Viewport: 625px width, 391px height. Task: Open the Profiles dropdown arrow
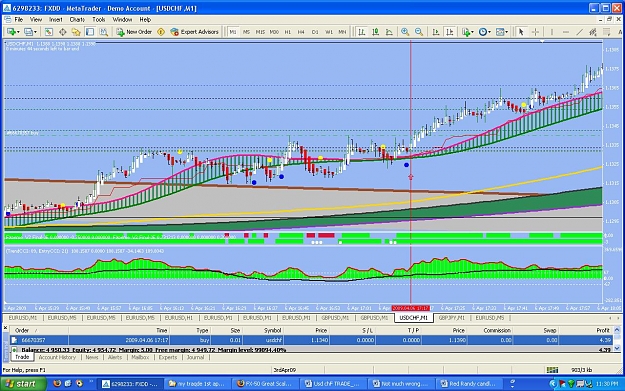35,32
